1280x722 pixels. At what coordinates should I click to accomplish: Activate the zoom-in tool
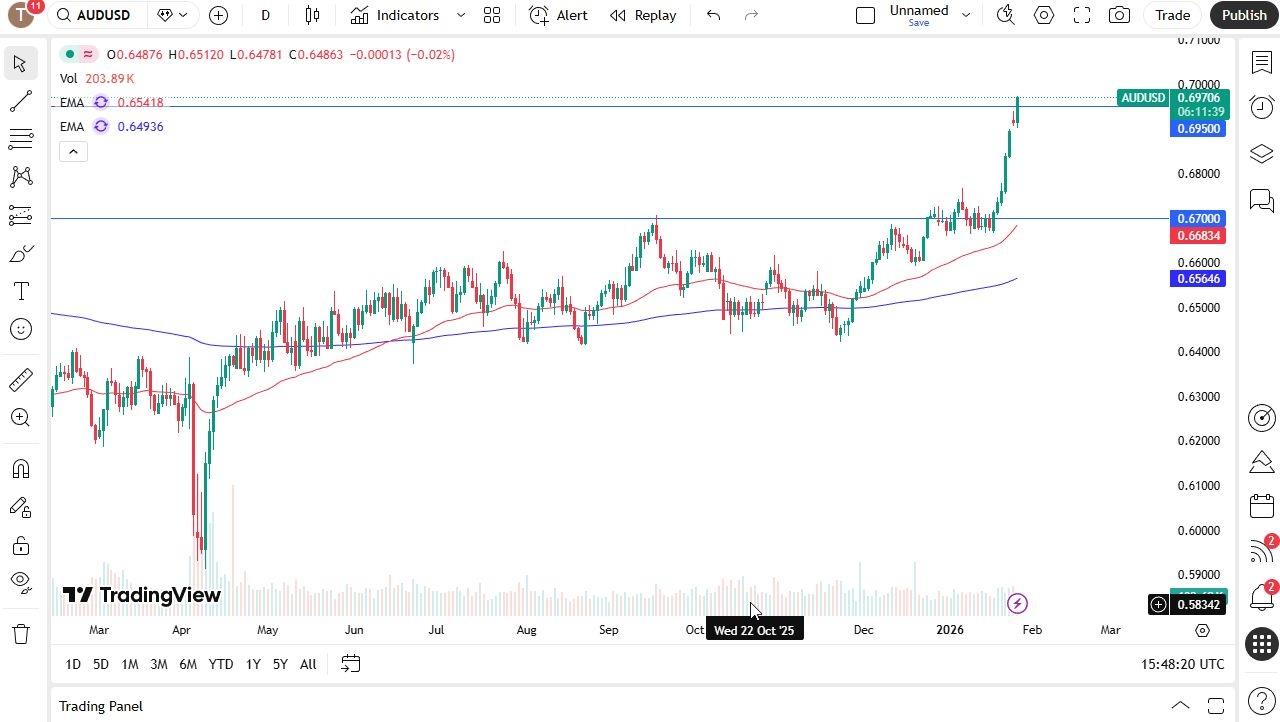coord(20,417)
